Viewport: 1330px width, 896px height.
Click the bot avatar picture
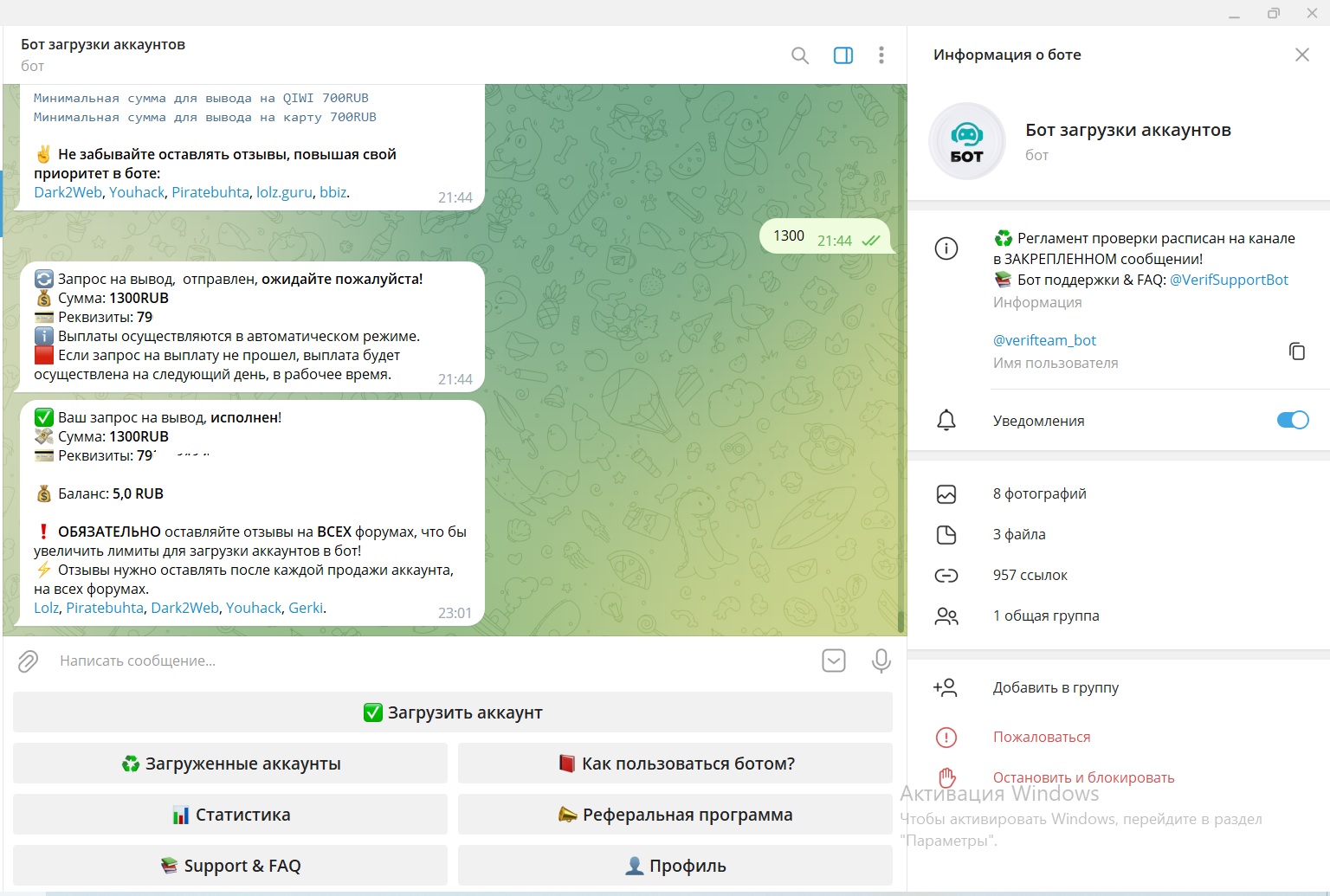(966, 141)
